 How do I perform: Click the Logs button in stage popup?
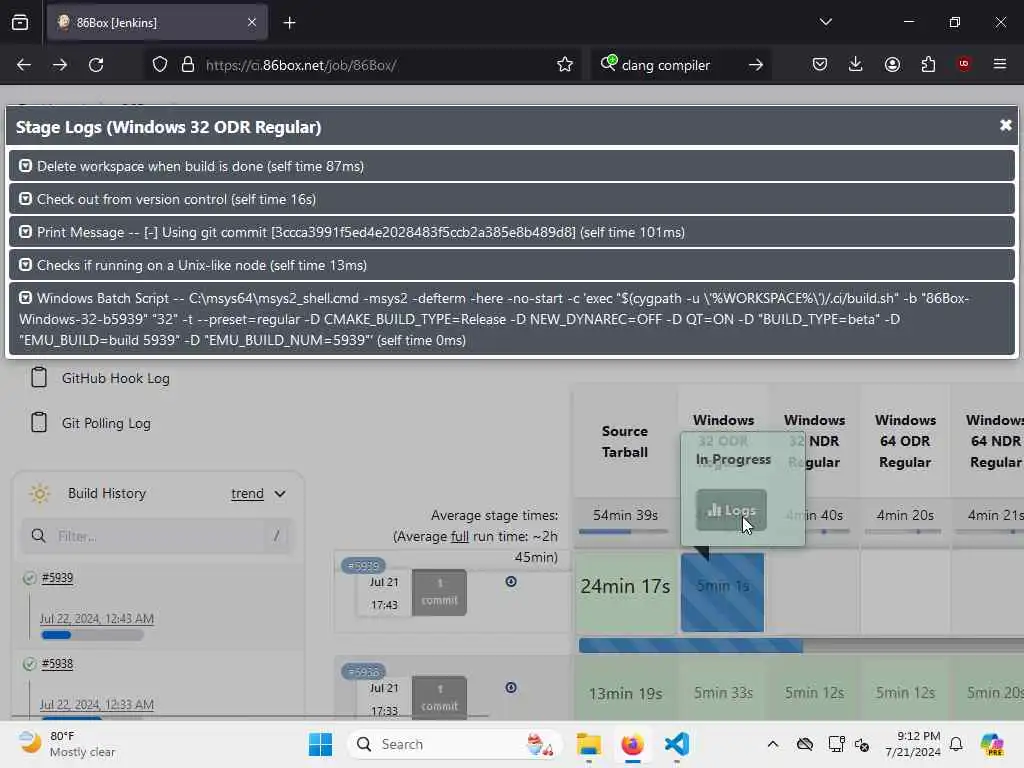[731, 510]
